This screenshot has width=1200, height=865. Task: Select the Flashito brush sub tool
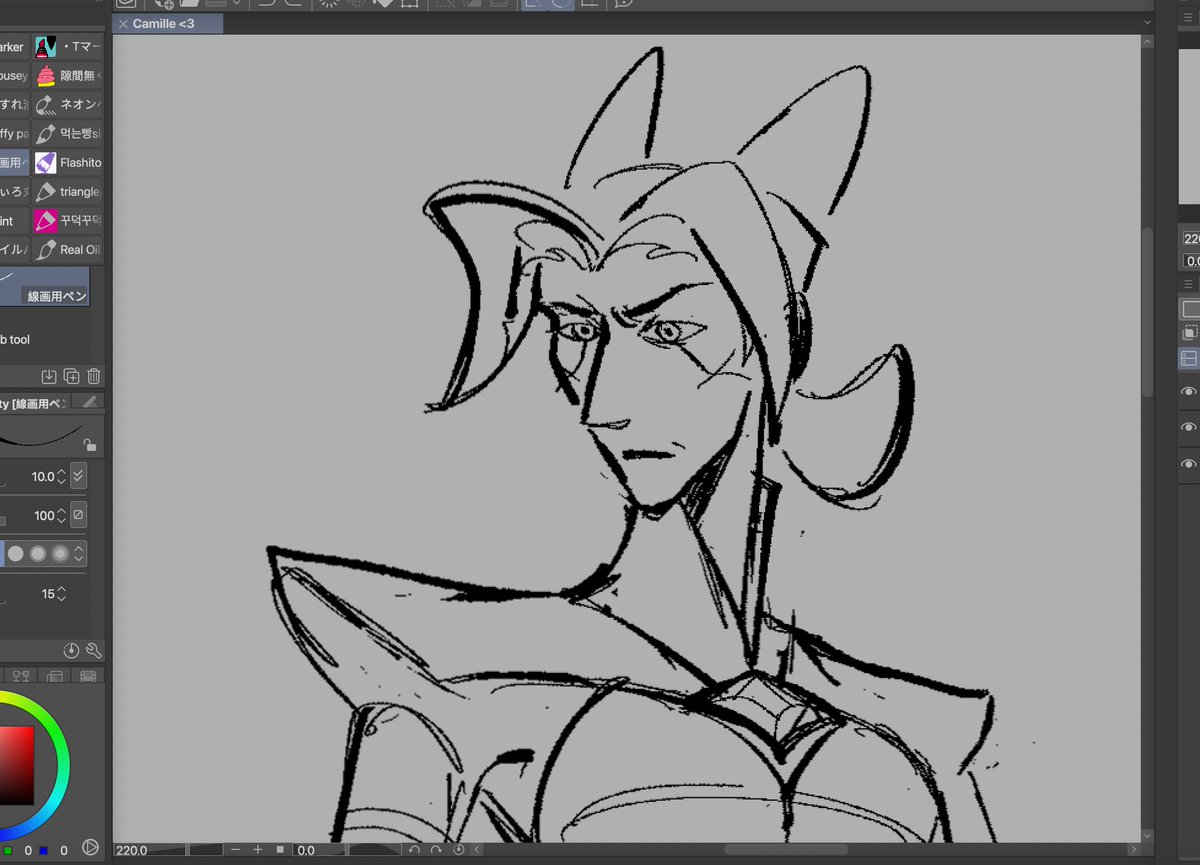click(67, 163)
